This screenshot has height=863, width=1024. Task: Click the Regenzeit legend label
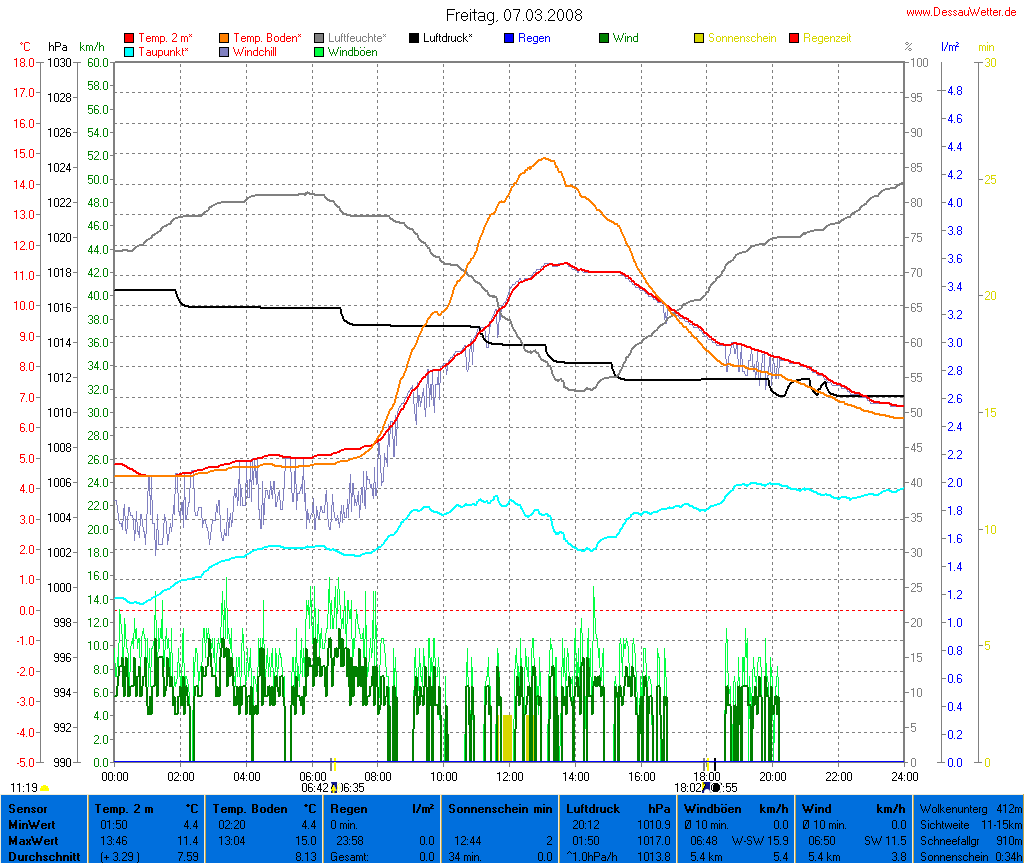(x=826, y=38)
